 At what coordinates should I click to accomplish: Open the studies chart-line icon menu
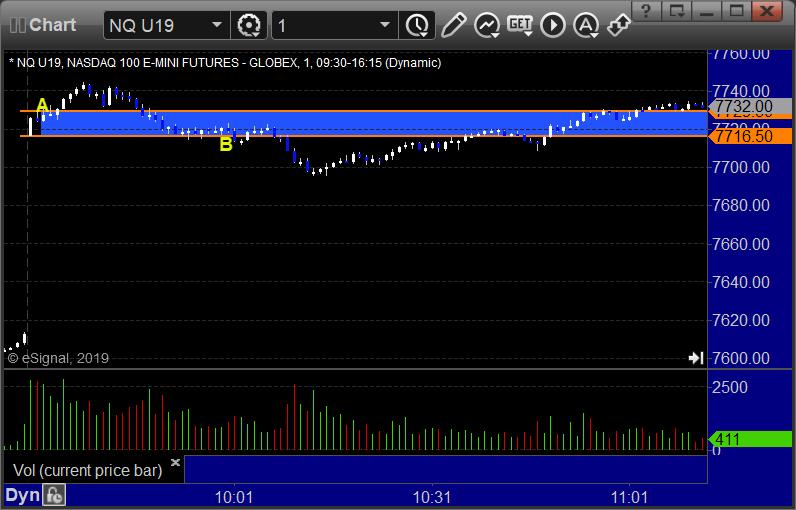487,25
